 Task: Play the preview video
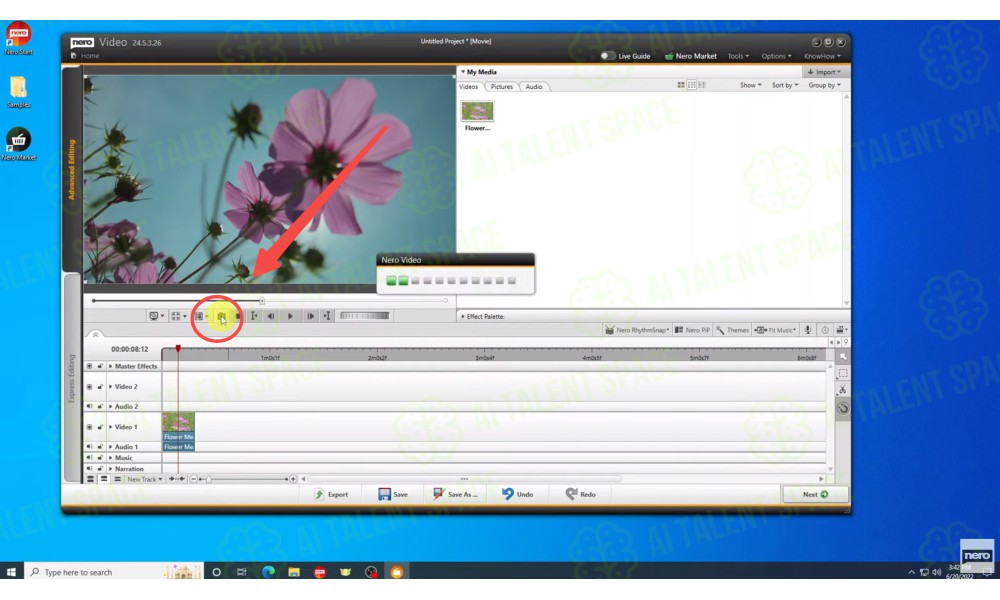point(290,316)
